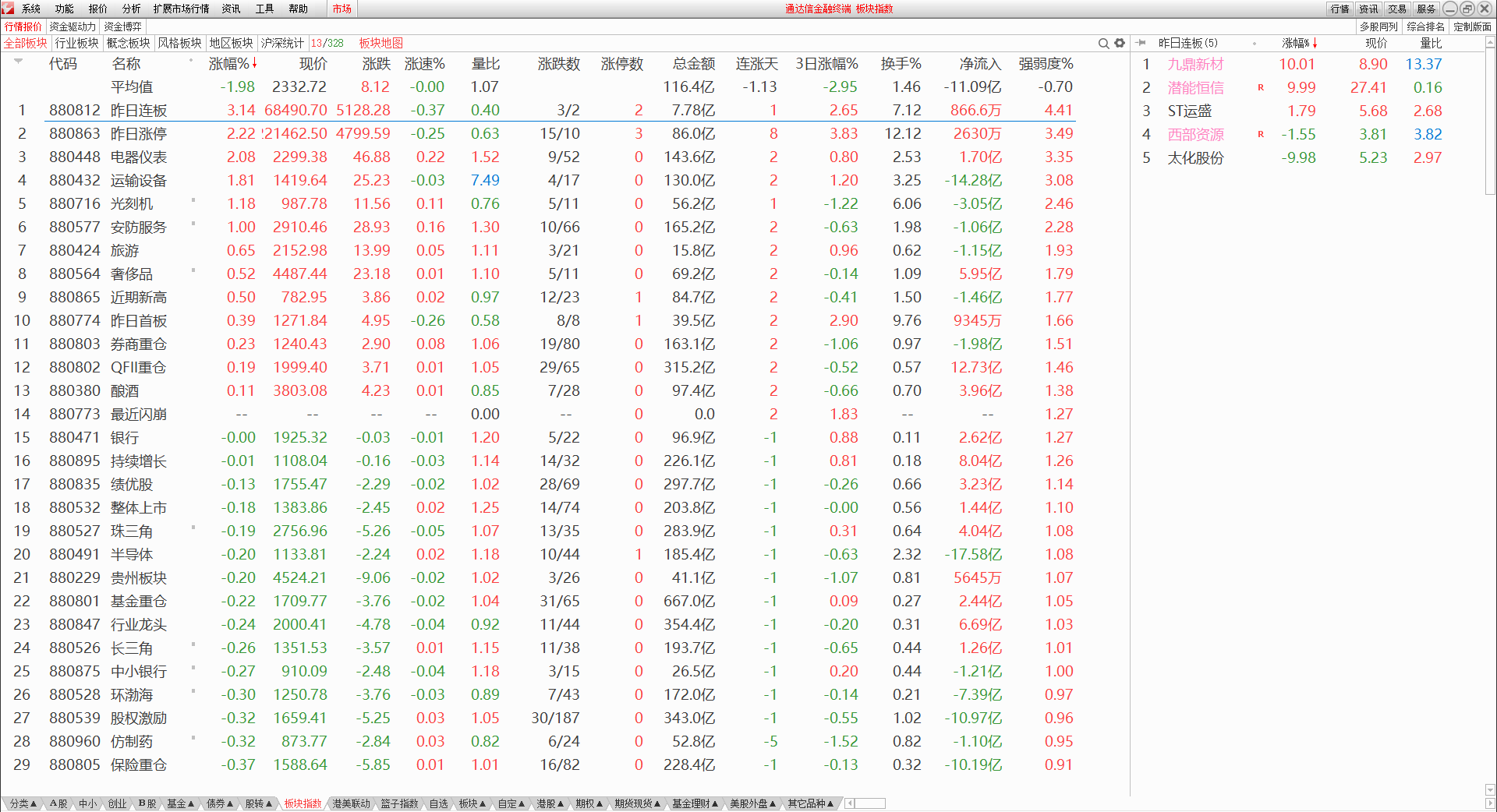Select the 沪深统计 tab
The image size is (1497, 812).
282,43
